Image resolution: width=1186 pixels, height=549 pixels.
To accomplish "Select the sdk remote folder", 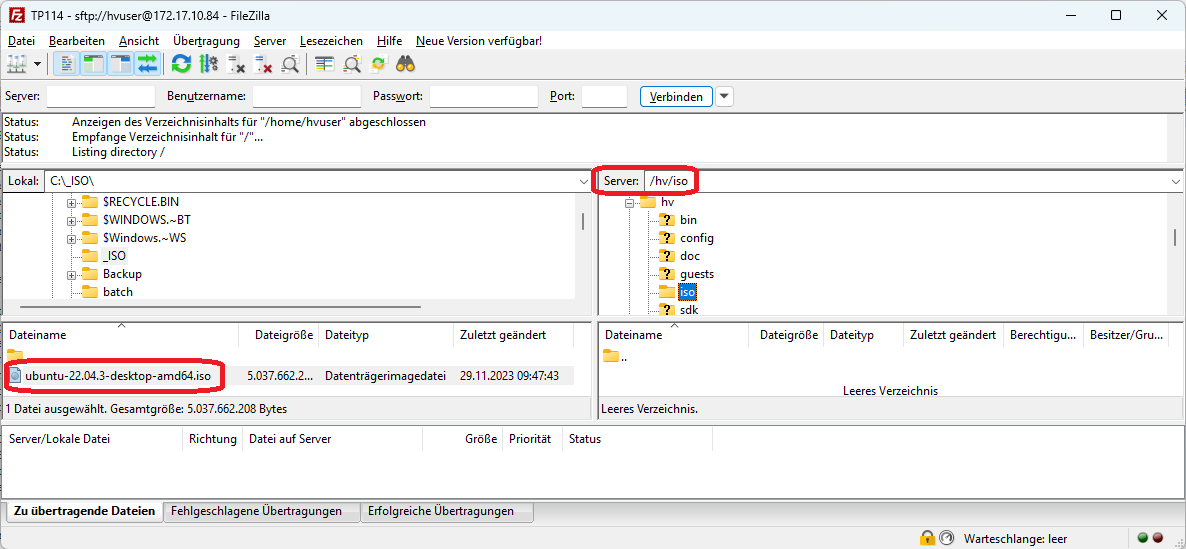I will coord(689,310).
